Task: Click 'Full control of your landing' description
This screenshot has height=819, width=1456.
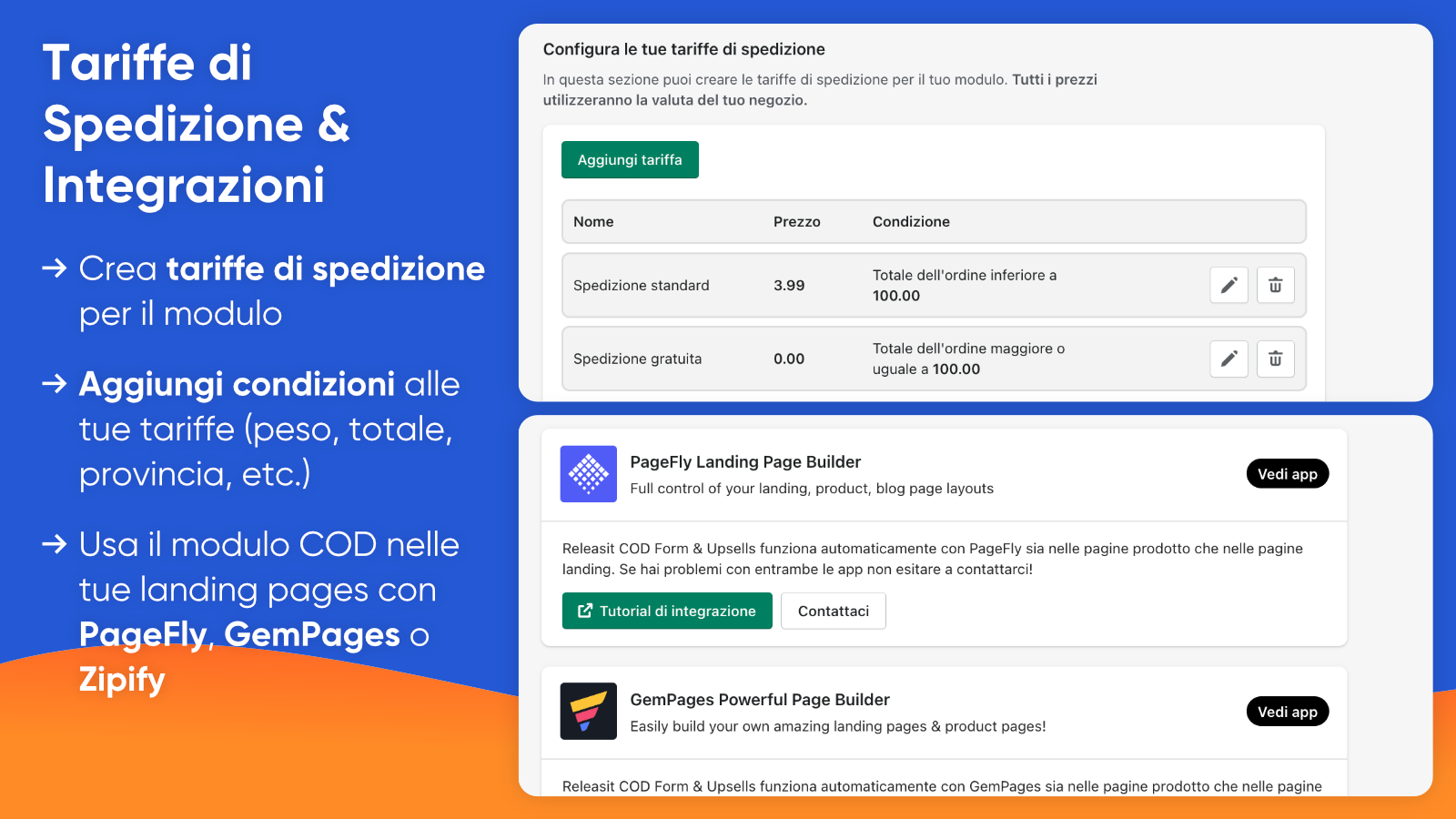Action: tap(812, 489)
